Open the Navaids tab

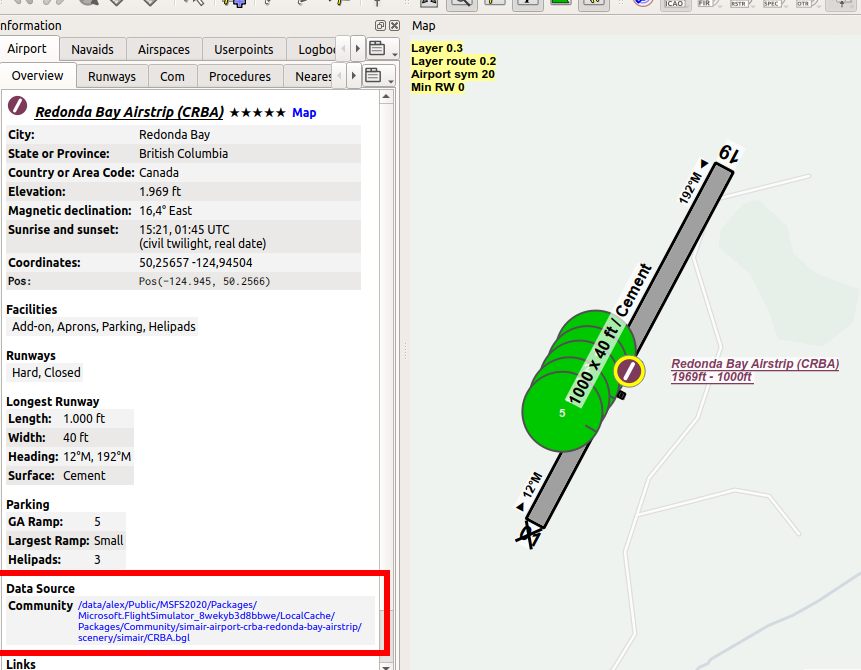click(92, 49)
